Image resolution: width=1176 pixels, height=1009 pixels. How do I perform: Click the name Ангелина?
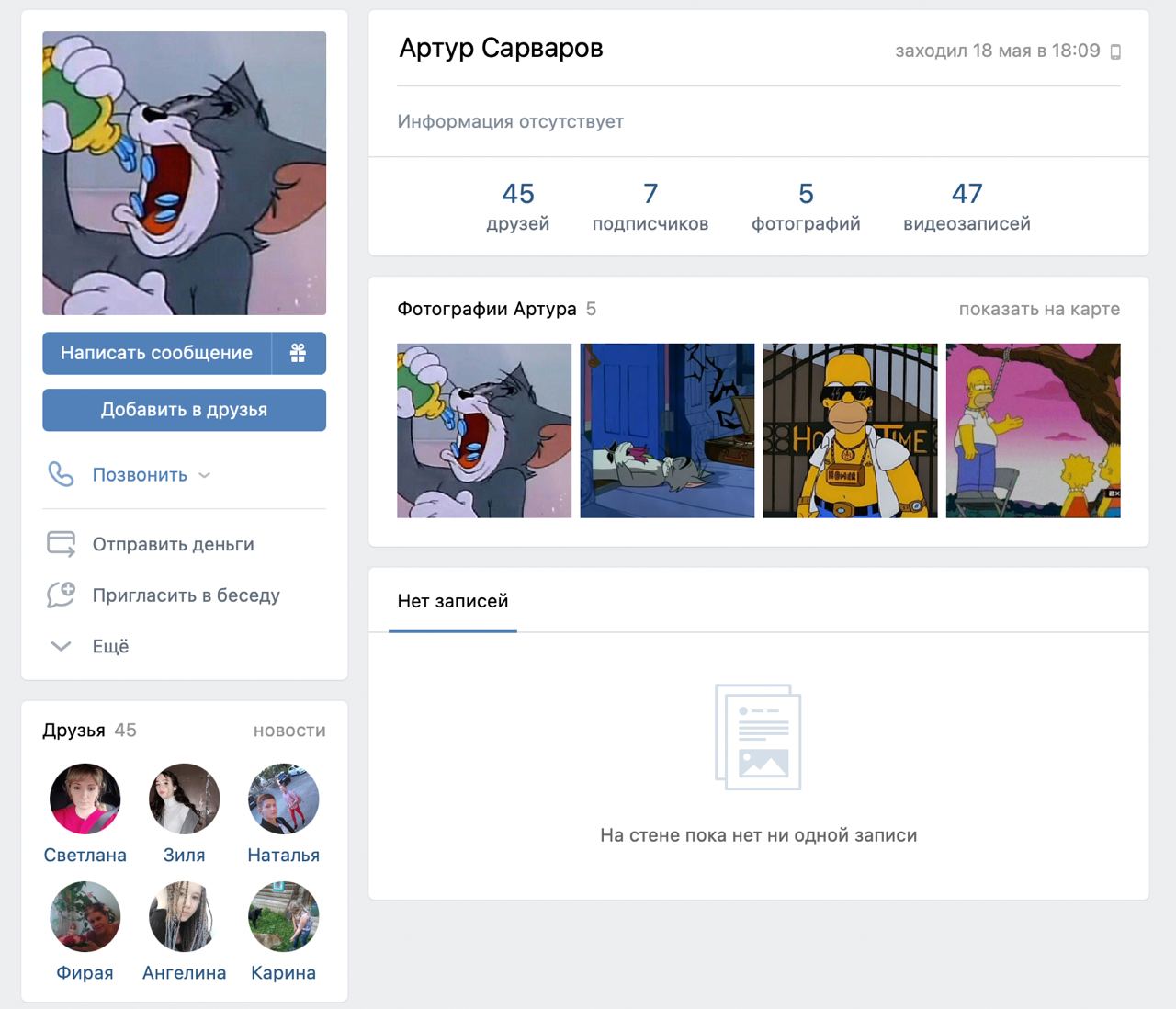pyautogui.click(x=184, y=972)
